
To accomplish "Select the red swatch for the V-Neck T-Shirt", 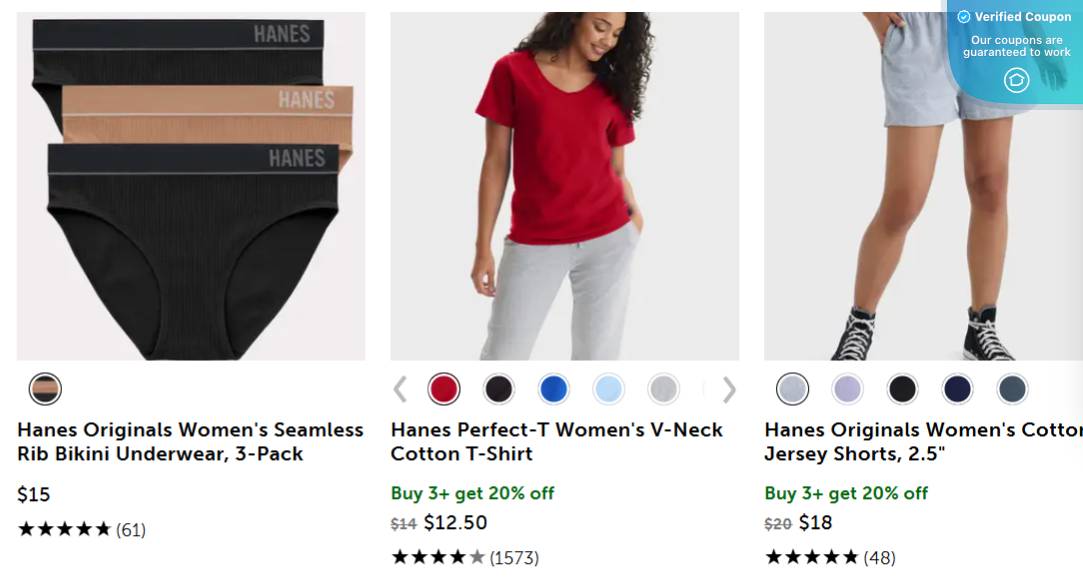I will (444, 389).
